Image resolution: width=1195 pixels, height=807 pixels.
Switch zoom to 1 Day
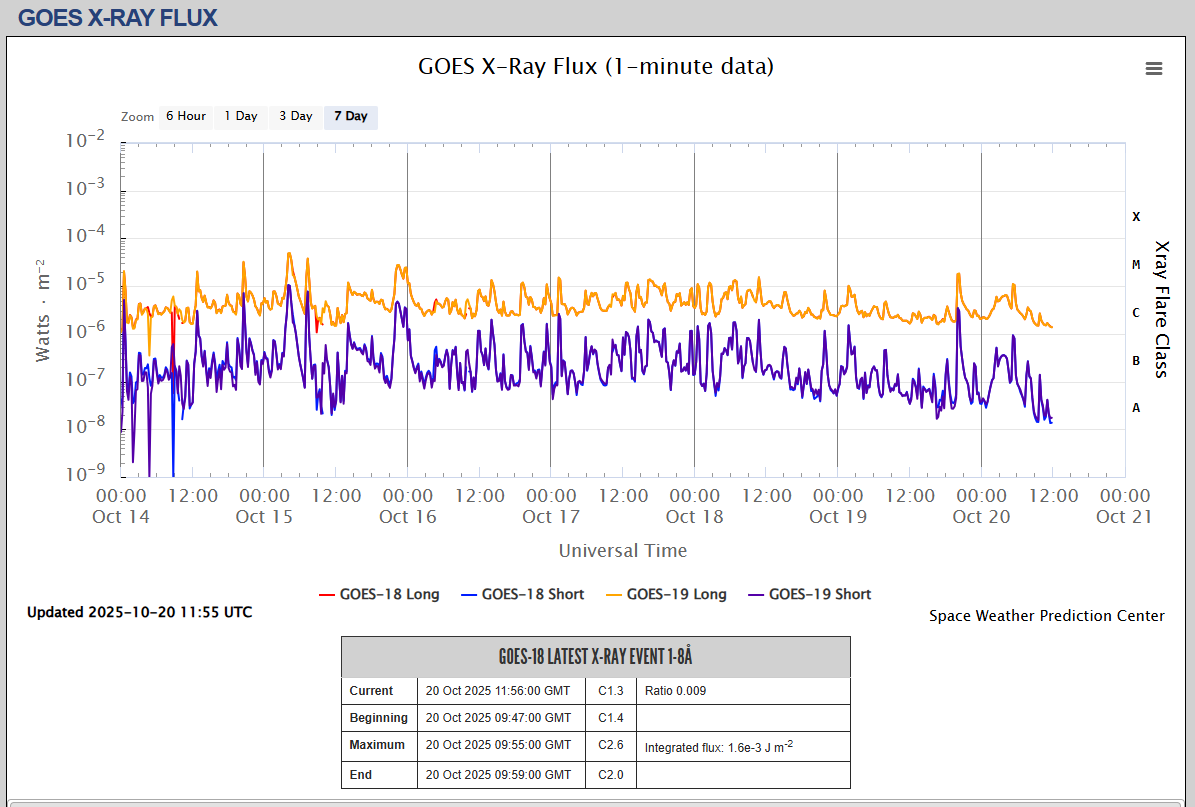tap(240, 116)
